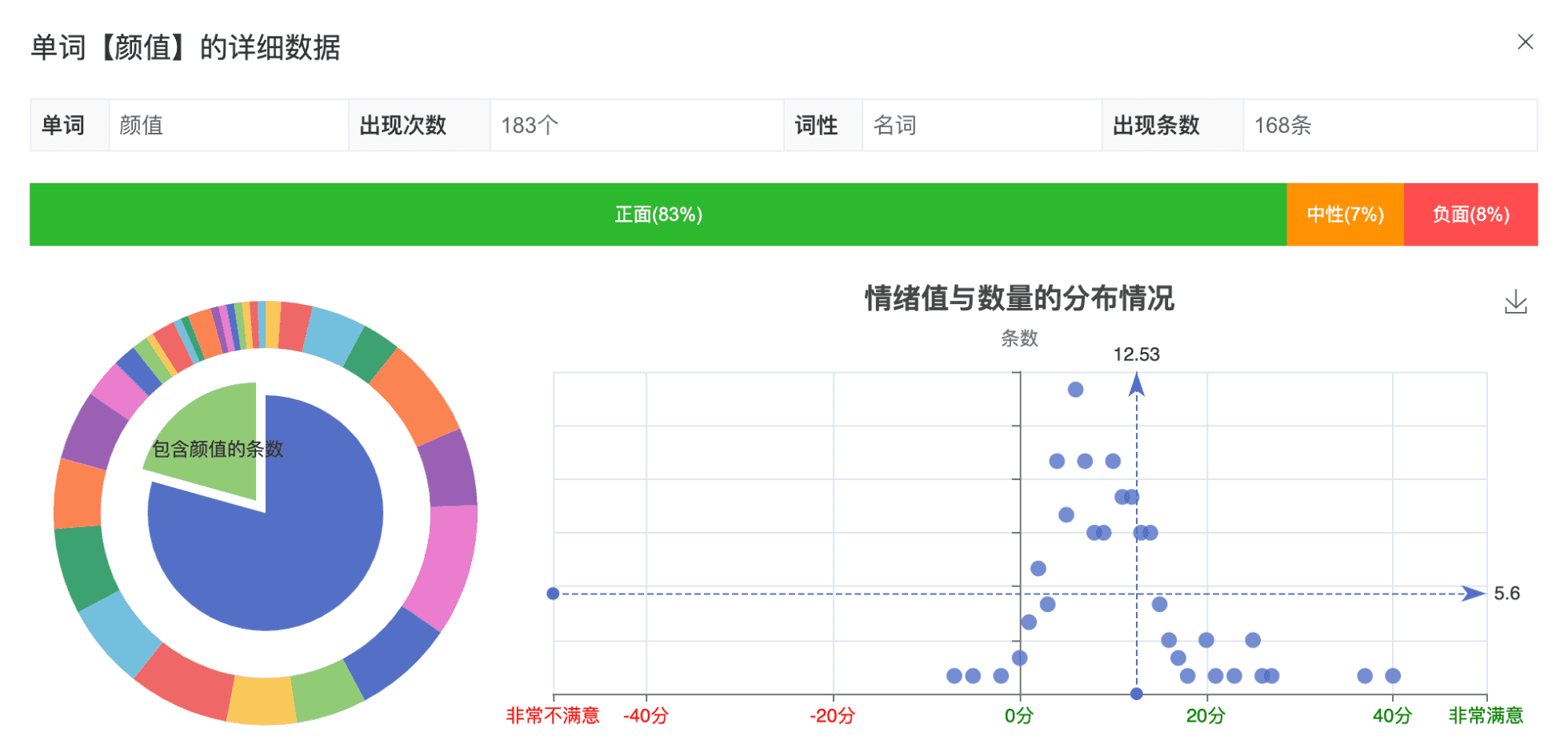Screen dimensions: 1568x756
Task: Click the dot at vertical dashed line's base
Action: [x=1136, y=694]
